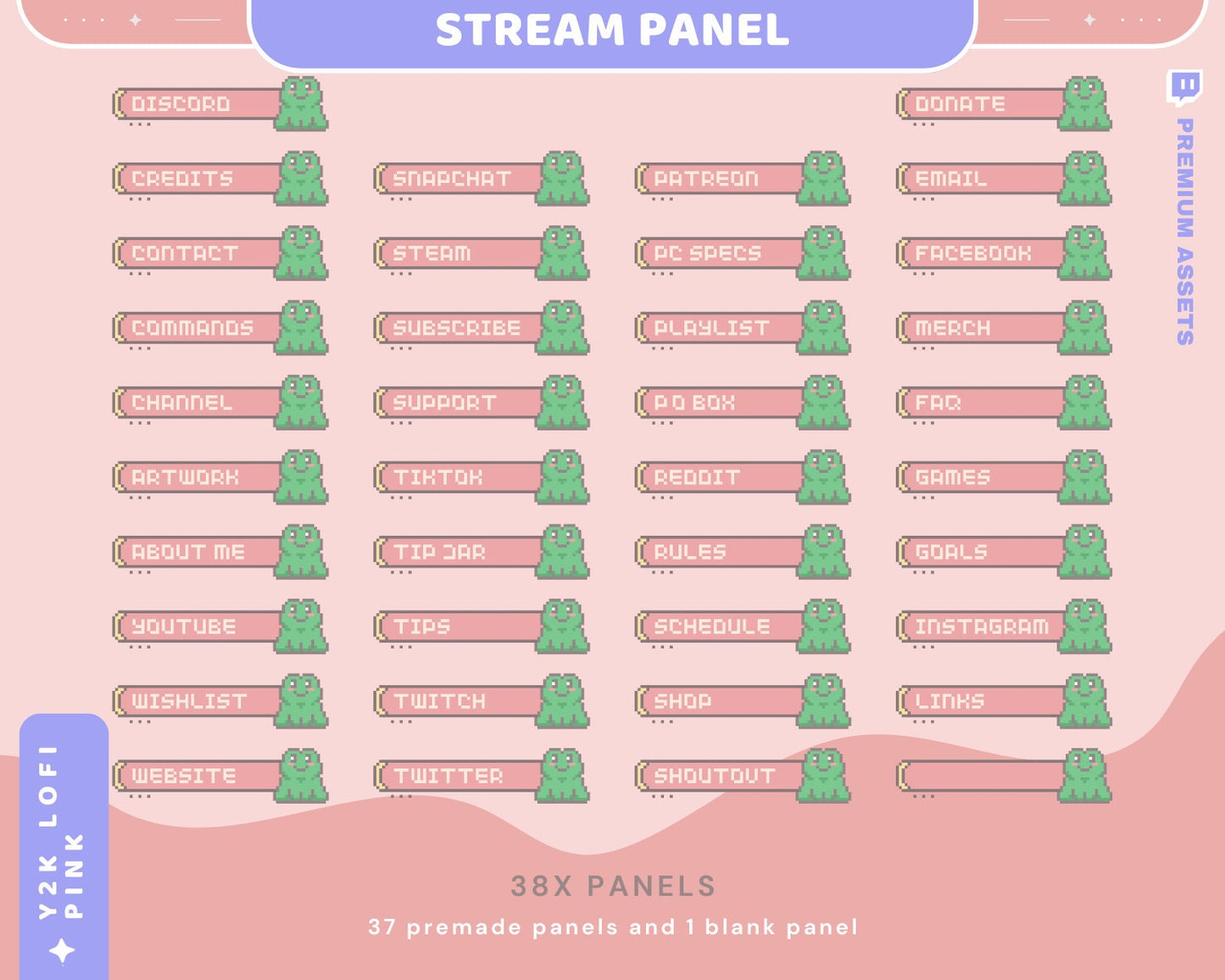Open the FAQ panel label
Screen dimensions: 1225x980
click(938, 403)
